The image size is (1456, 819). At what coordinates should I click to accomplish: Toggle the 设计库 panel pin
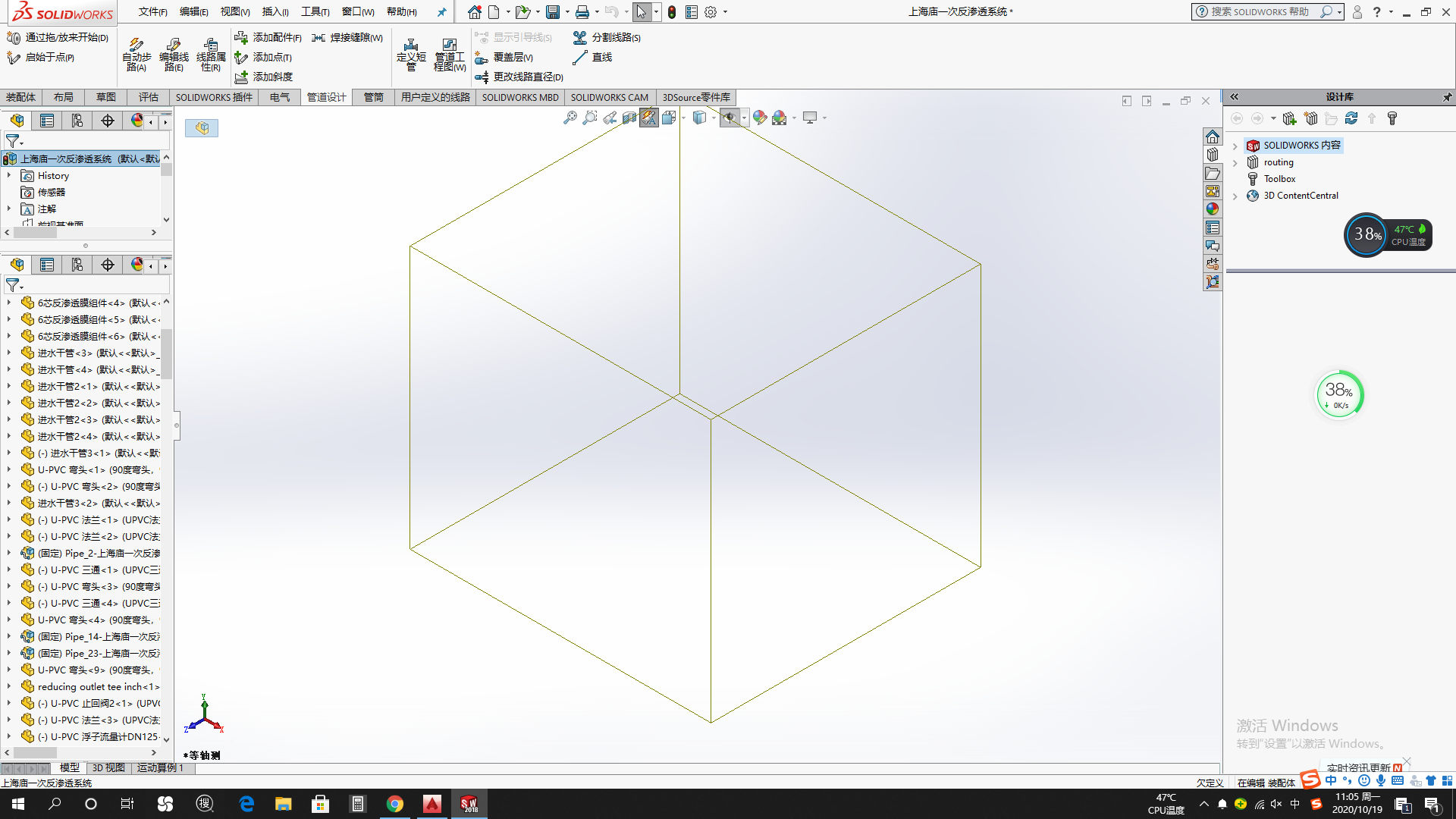click(1447, 97)
